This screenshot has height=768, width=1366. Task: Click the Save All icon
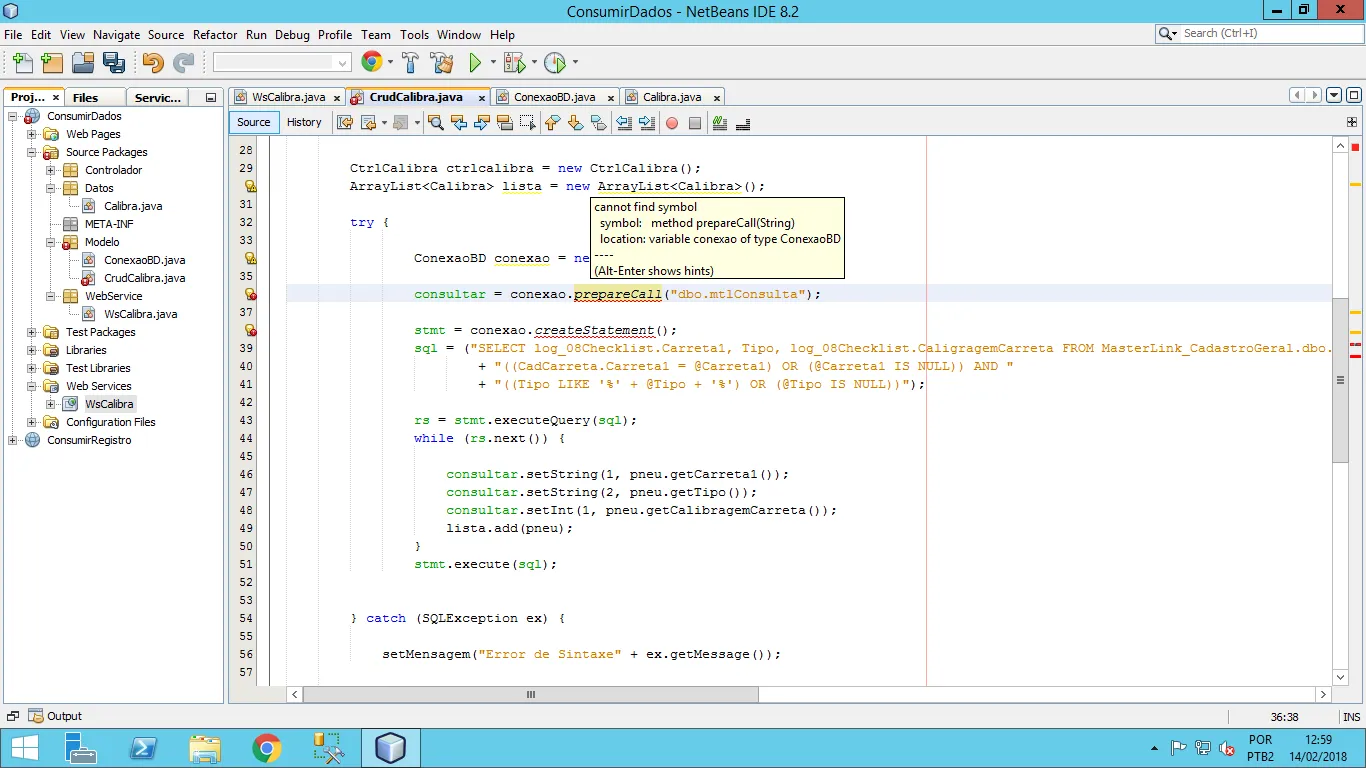114,63
